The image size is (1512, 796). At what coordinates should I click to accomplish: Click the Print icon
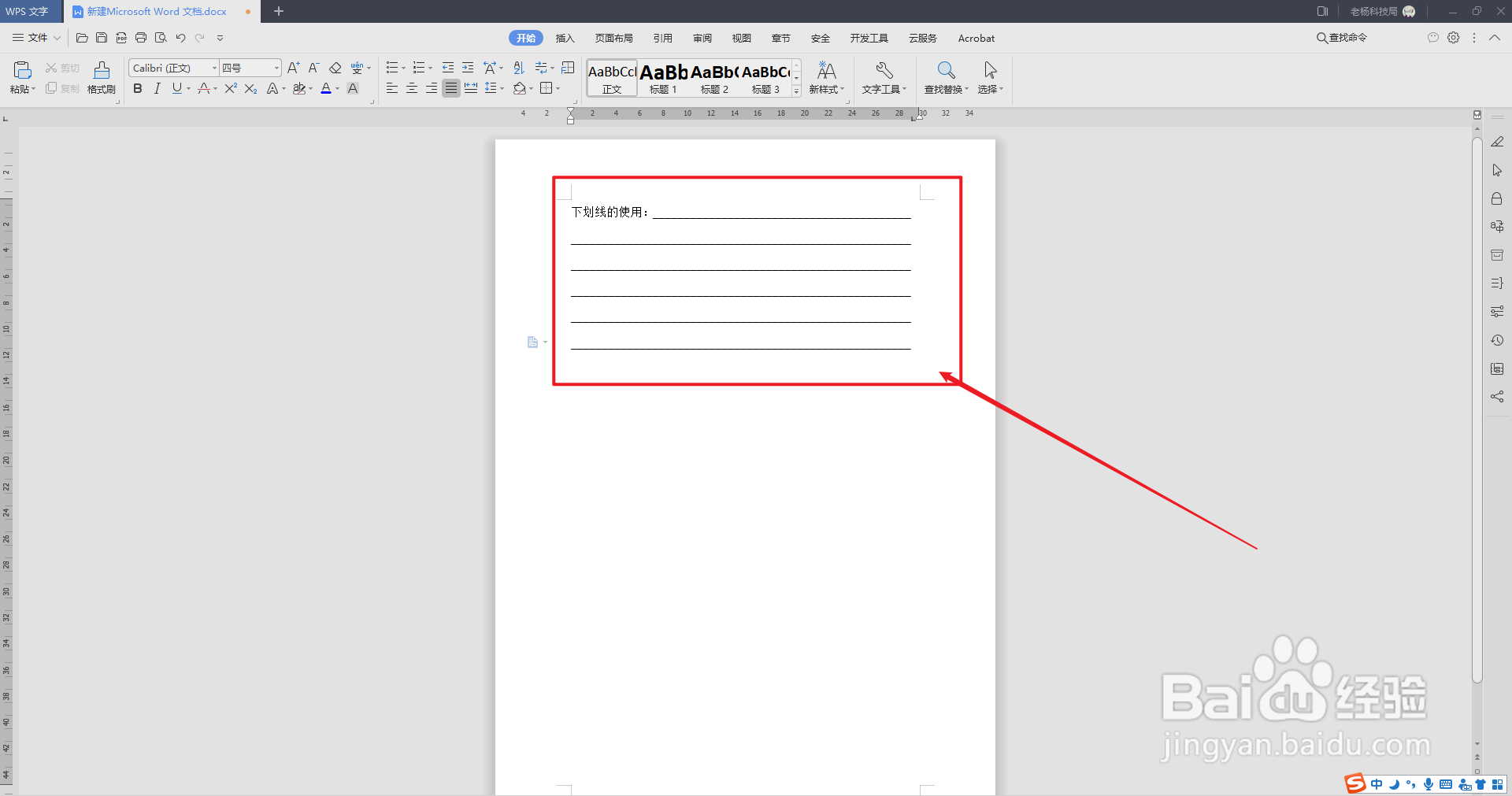click(x=141, y=38)
